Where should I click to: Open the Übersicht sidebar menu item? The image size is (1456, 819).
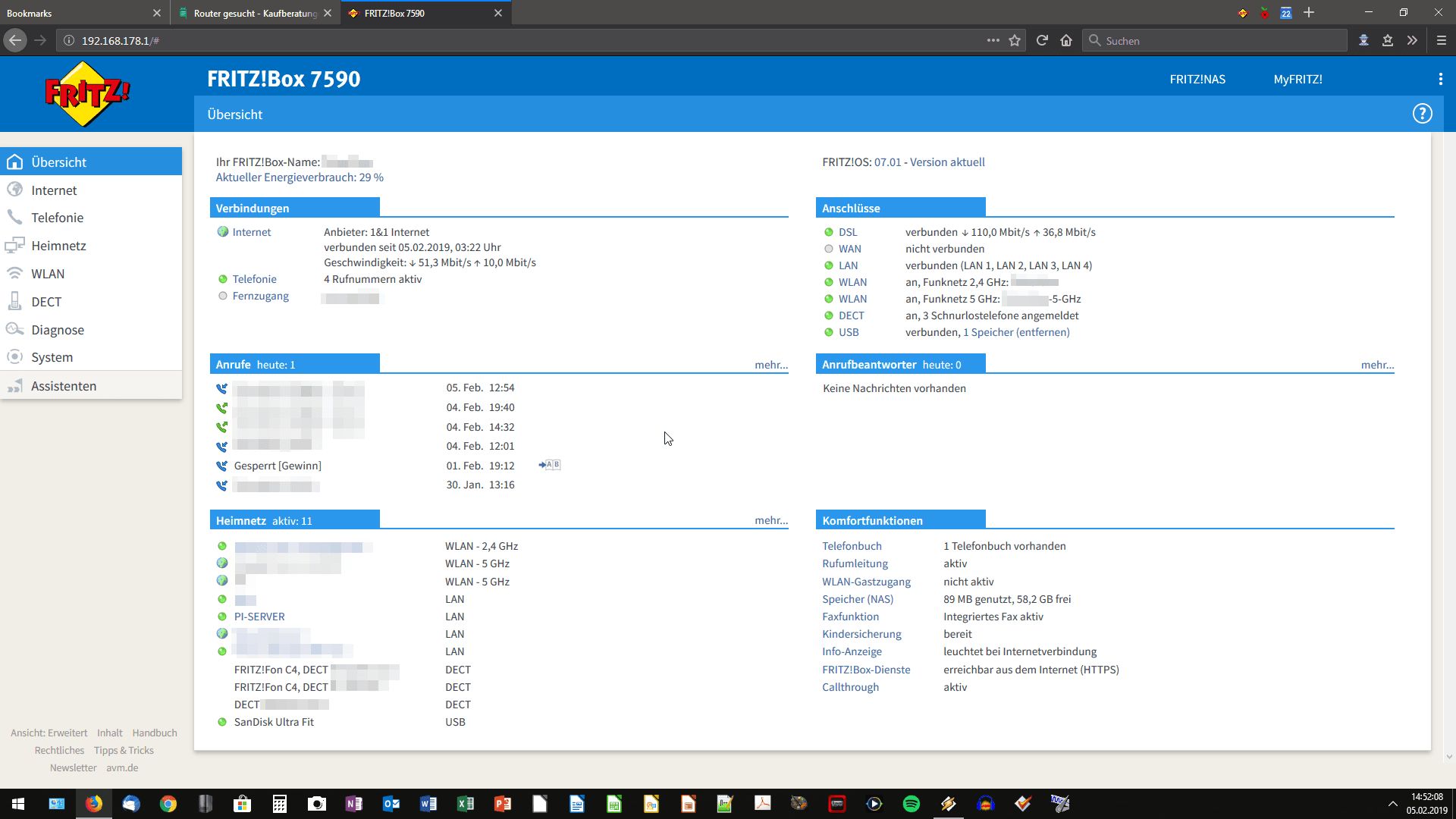pyautogui.click(x=91, y=162)
